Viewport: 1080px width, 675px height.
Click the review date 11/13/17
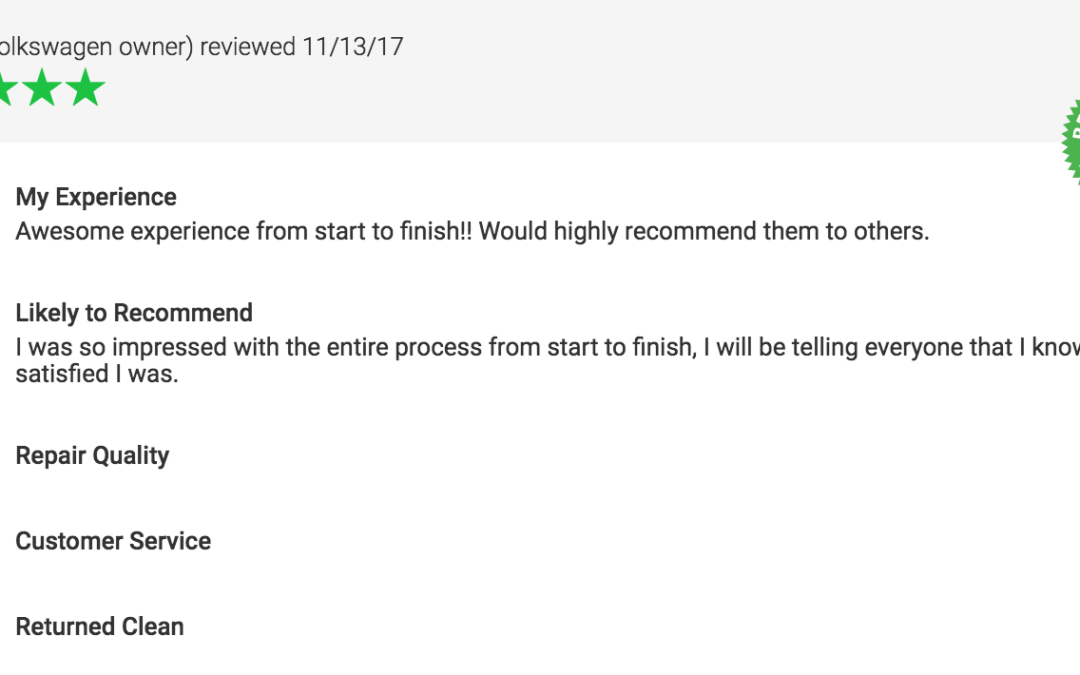coord(353,47)
